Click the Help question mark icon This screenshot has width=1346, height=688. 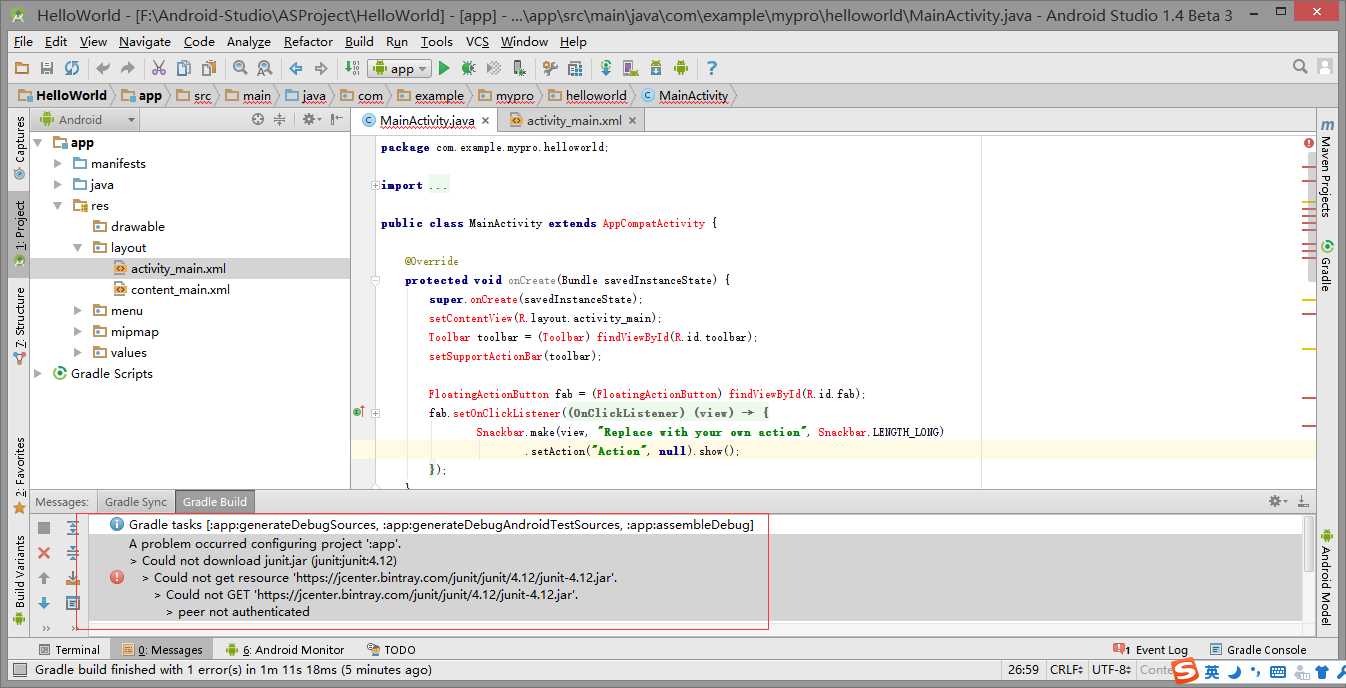[712, 68]
